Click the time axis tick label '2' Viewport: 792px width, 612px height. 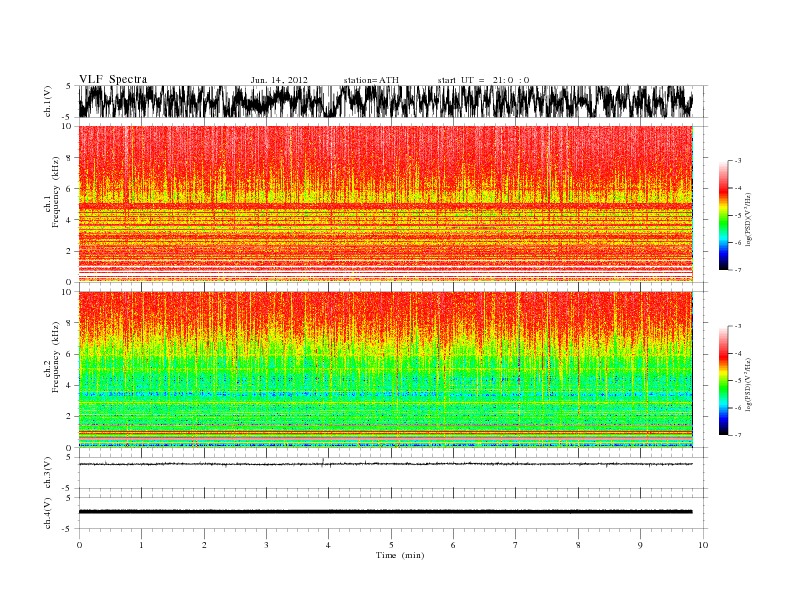(204, 545)
